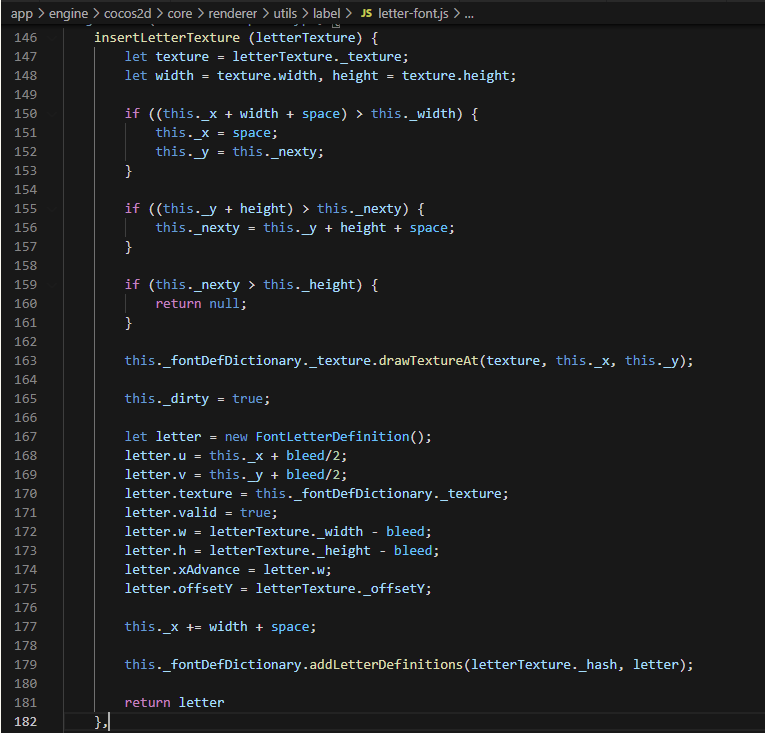Click line number 163 in the gutter
Screen dimensions: 765x733
(25, 361)
